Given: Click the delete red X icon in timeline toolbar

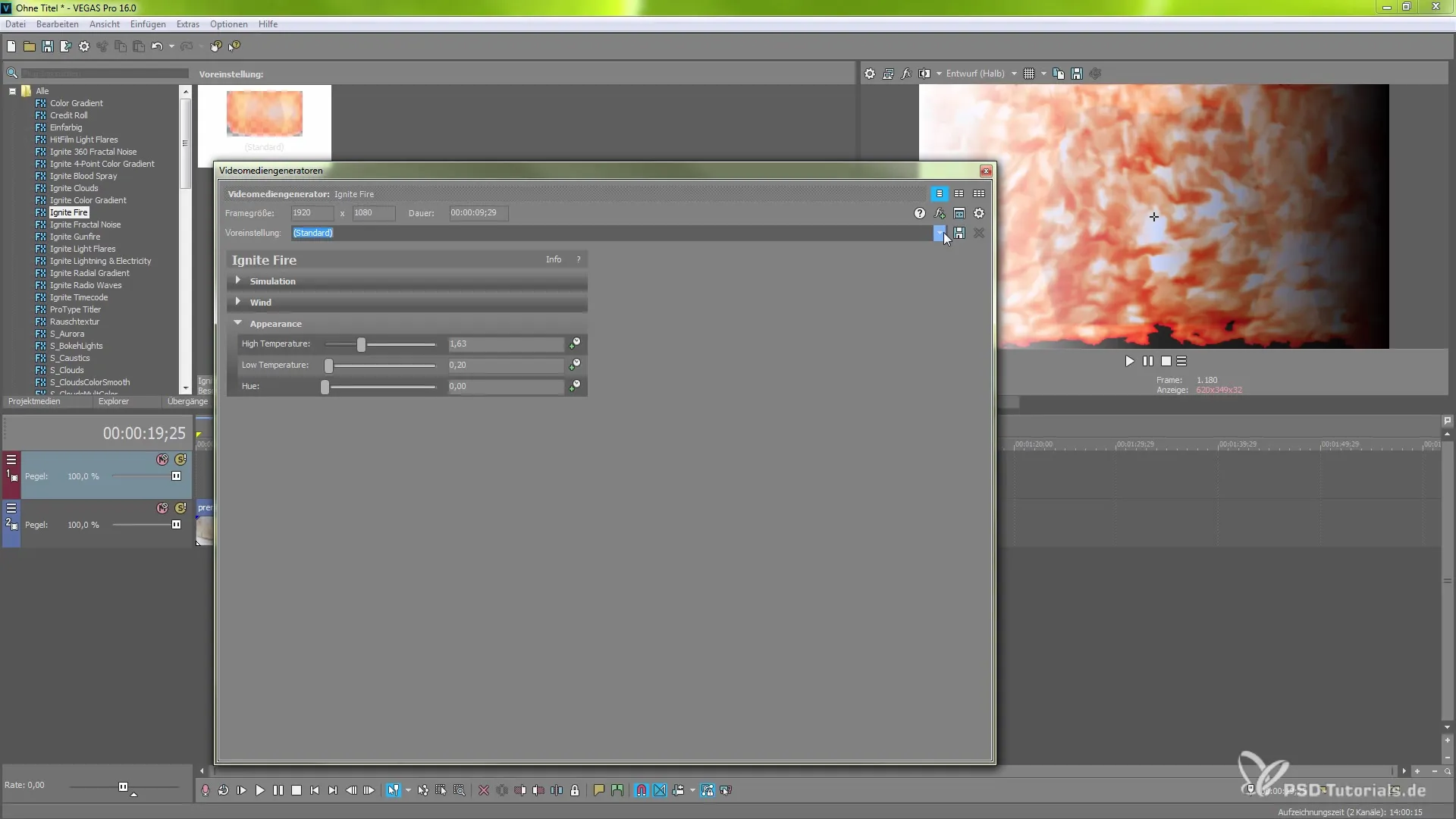Looking at the screenshot, I should pos(484,790).
